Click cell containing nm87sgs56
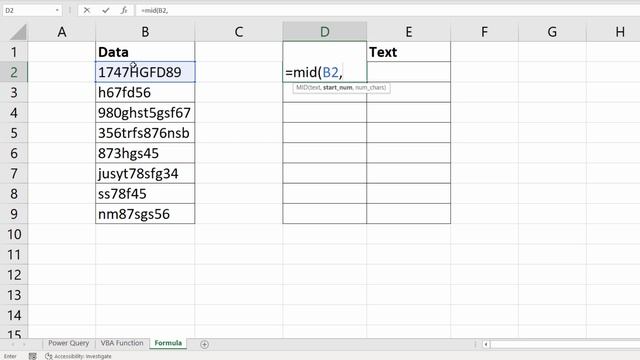 coord(145,214)
